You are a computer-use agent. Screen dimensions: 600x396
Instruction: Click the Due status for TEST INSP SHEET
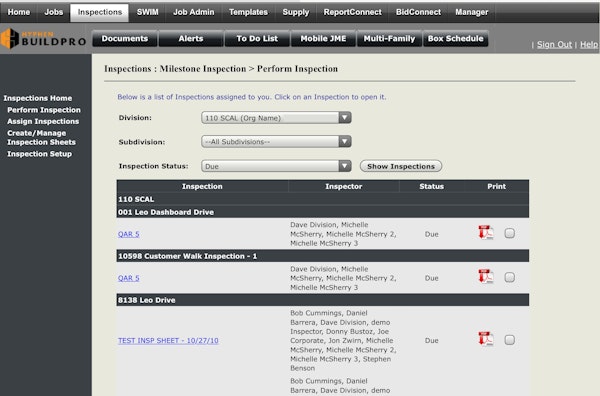tap(431, 340)
